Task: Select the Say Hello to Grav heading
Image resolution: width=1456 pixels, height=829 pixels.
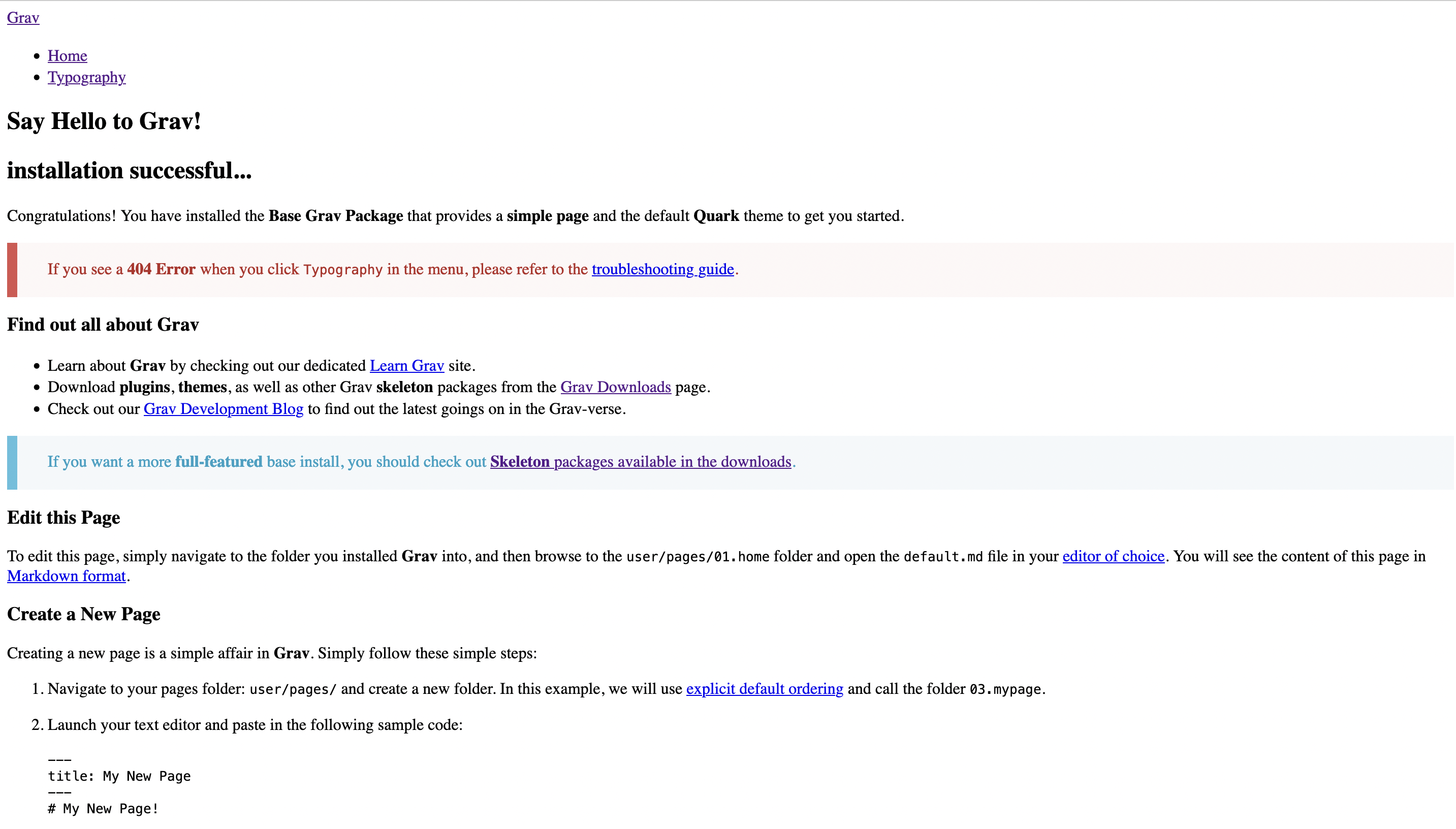Action: click(104, 121)
